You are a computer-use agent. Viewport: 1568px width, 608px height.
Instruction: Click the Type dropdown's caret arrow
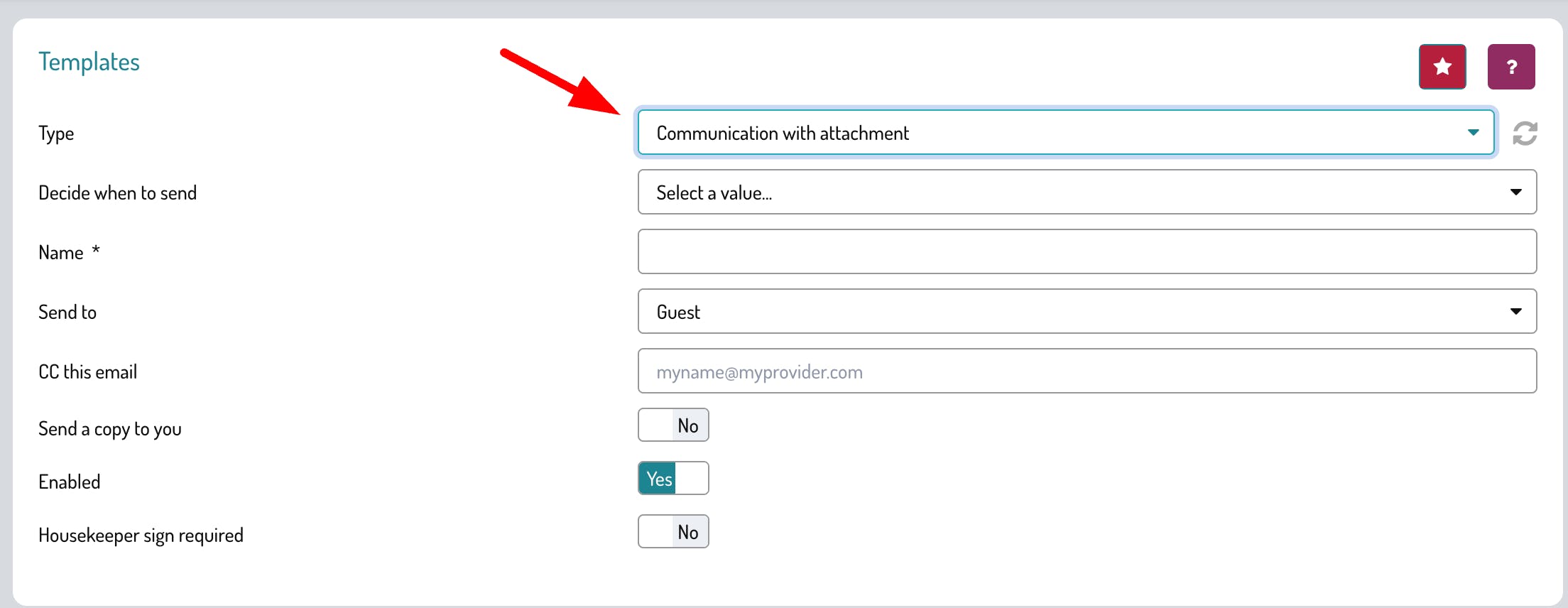click(x=1473, y=133)
